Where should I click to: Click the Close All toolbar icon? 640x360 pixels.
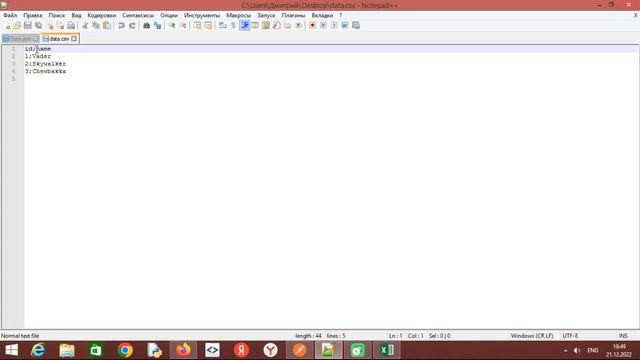pos(60,26)
